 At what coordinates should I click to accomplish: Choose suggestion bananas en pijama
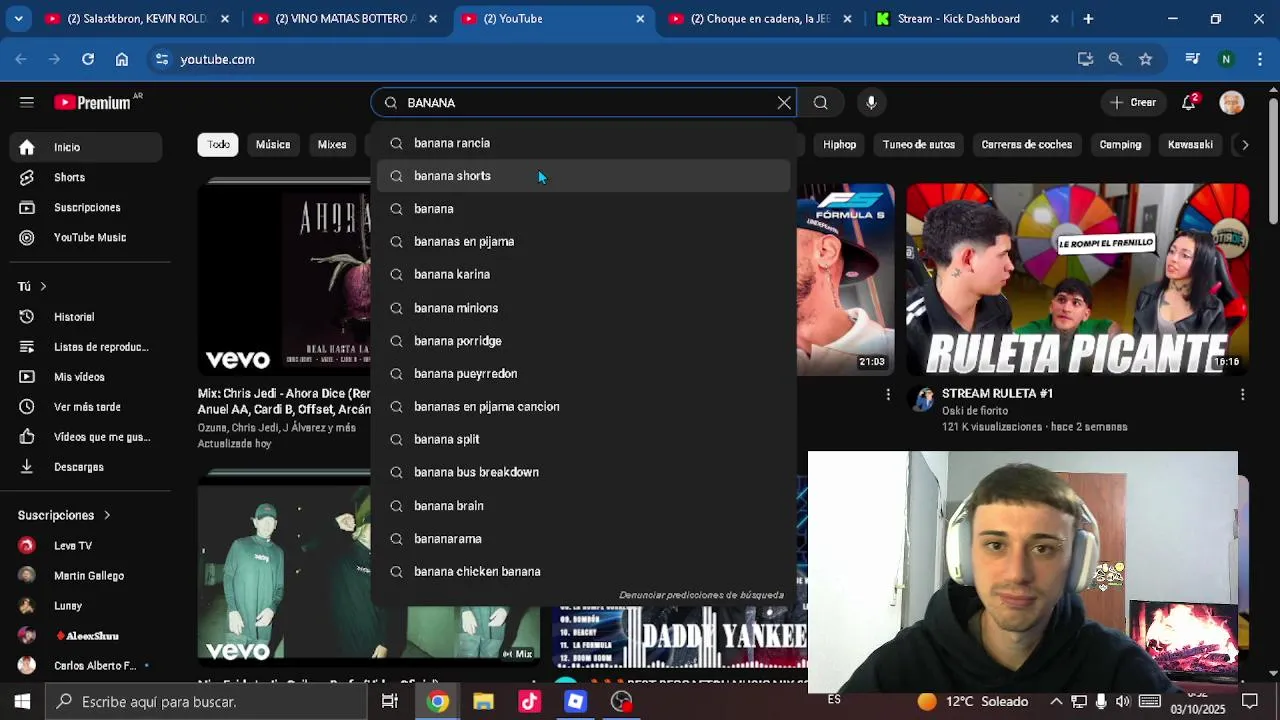coord(583,242)
